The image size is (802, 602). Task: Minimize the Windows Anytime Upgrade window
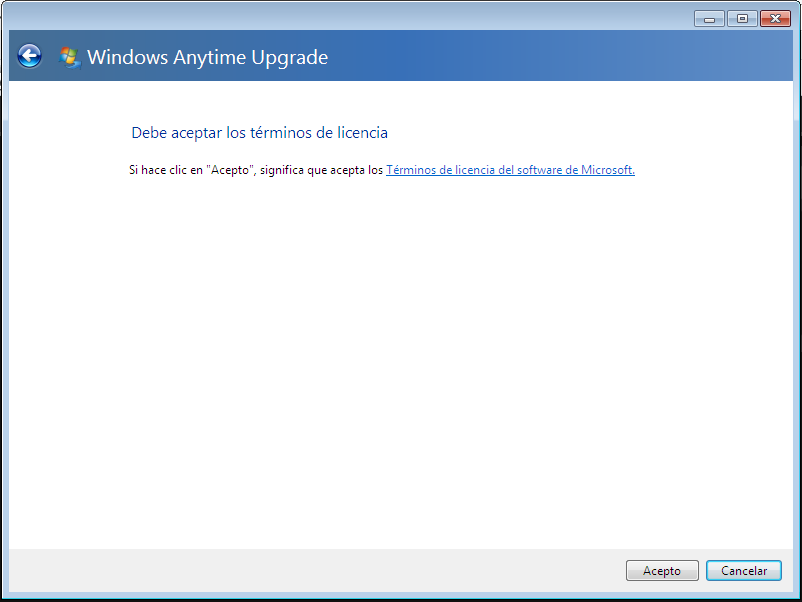[709, 19]
